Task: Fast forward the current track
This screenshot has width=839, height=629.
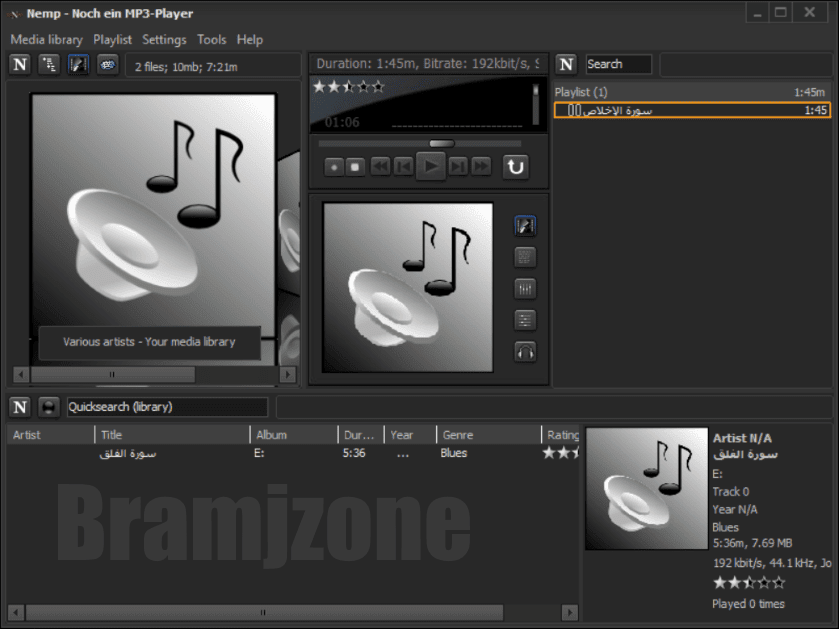Action: click(482, 167)
